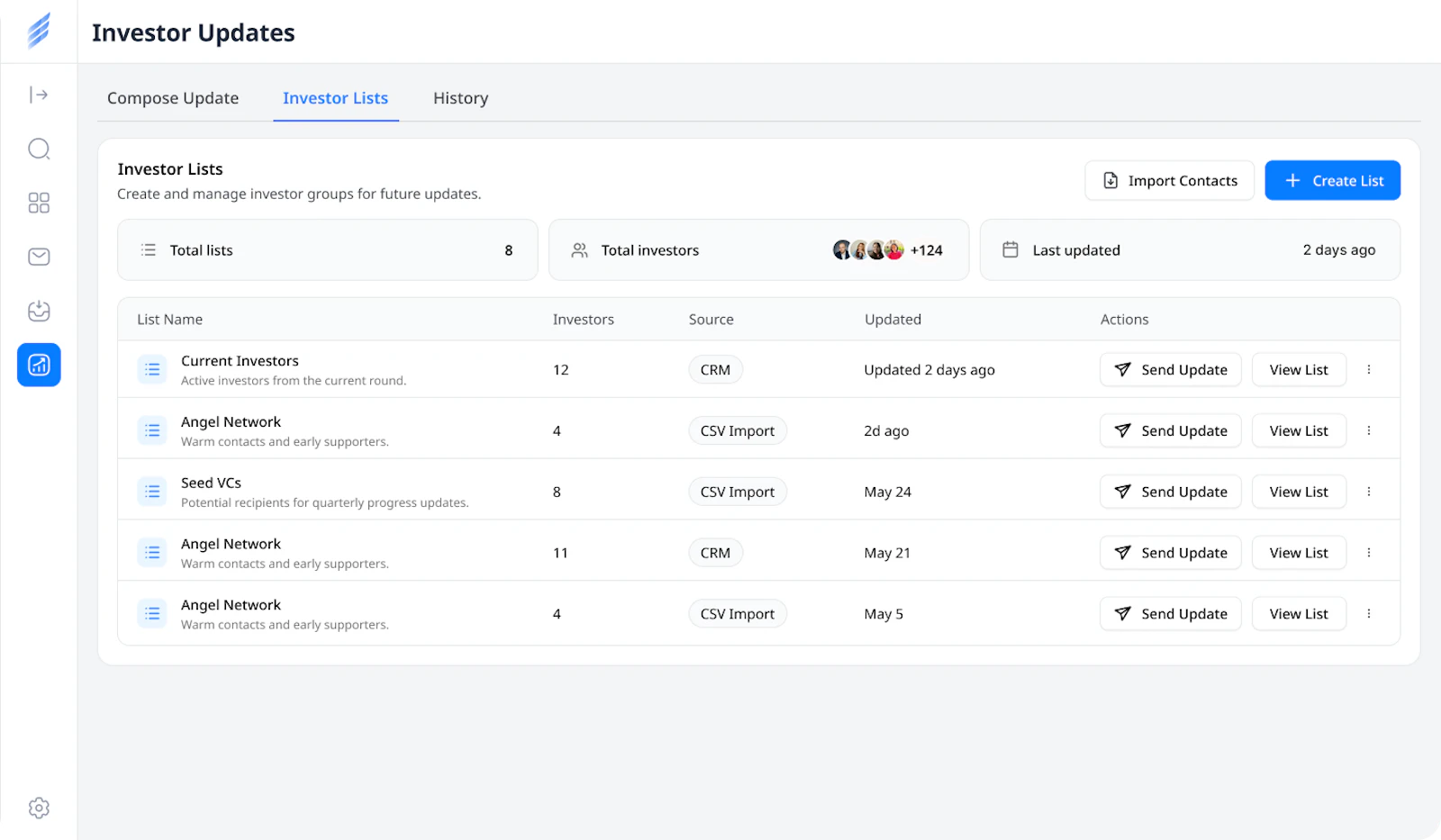Click the "Updated 2 days ago" cell
Screen dimensions: 1441x840
pos(929,370)
